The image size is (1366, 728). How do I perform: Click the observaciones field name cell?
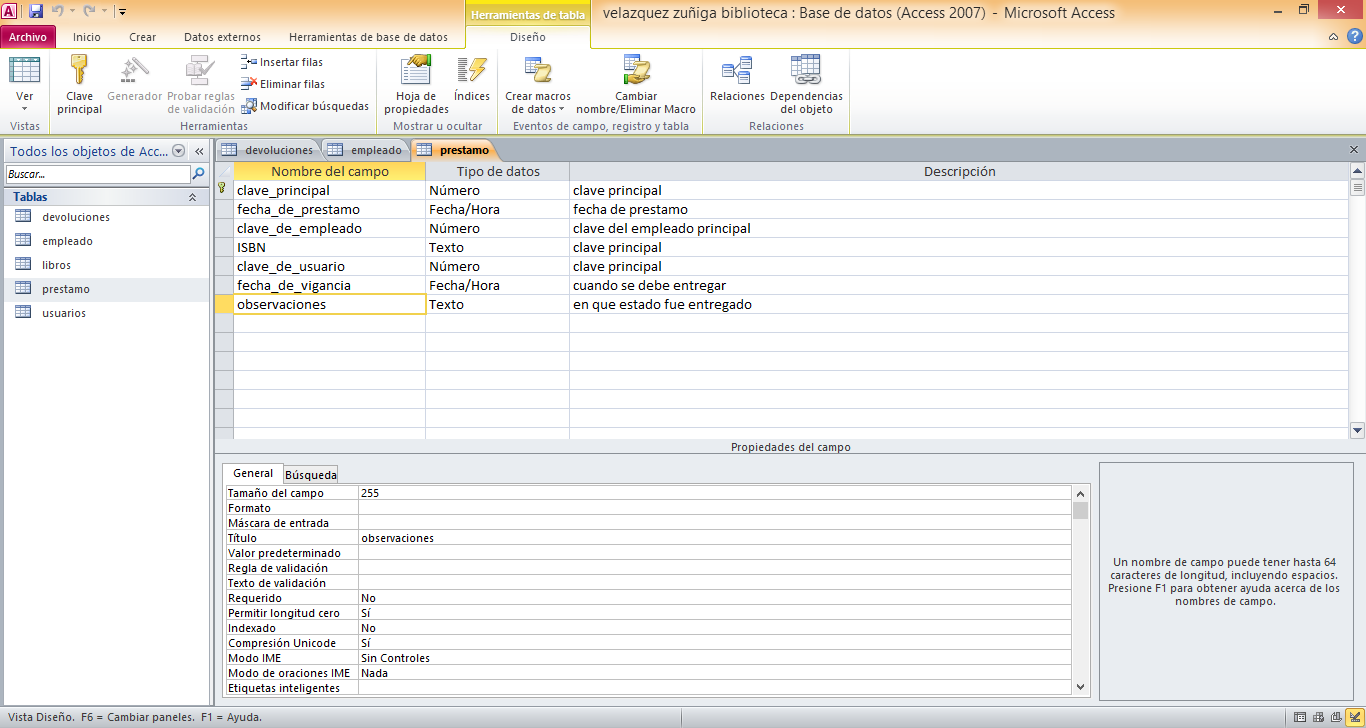[x=330, y=304]
